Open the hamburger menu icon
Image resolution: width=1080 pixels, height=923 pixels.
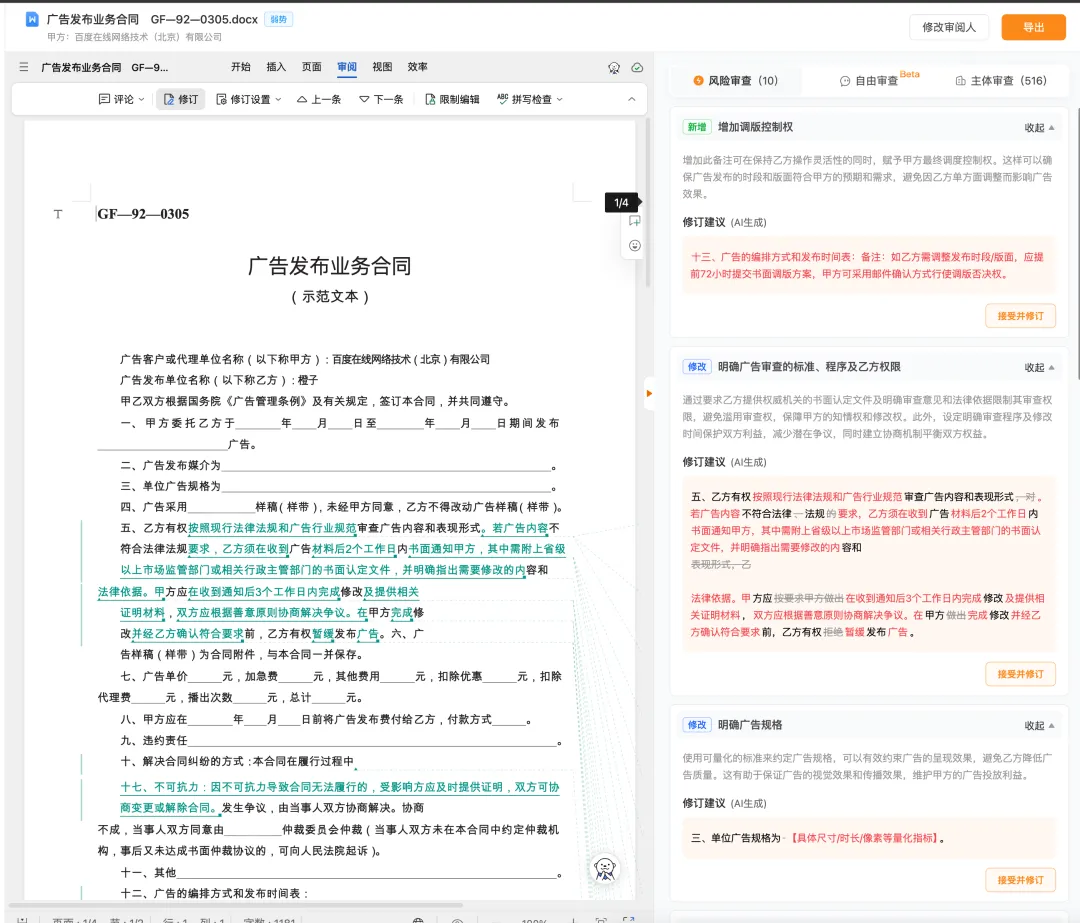tap(23, 67)
